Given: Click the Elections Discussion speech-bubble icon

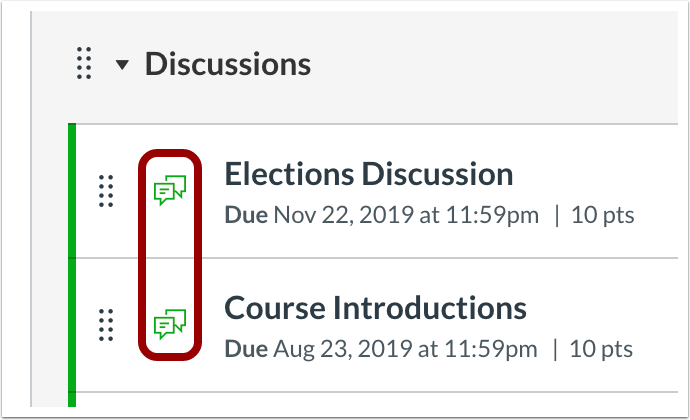Looking at the screenshot, I should pyautogui.click(x=170, y=190).
